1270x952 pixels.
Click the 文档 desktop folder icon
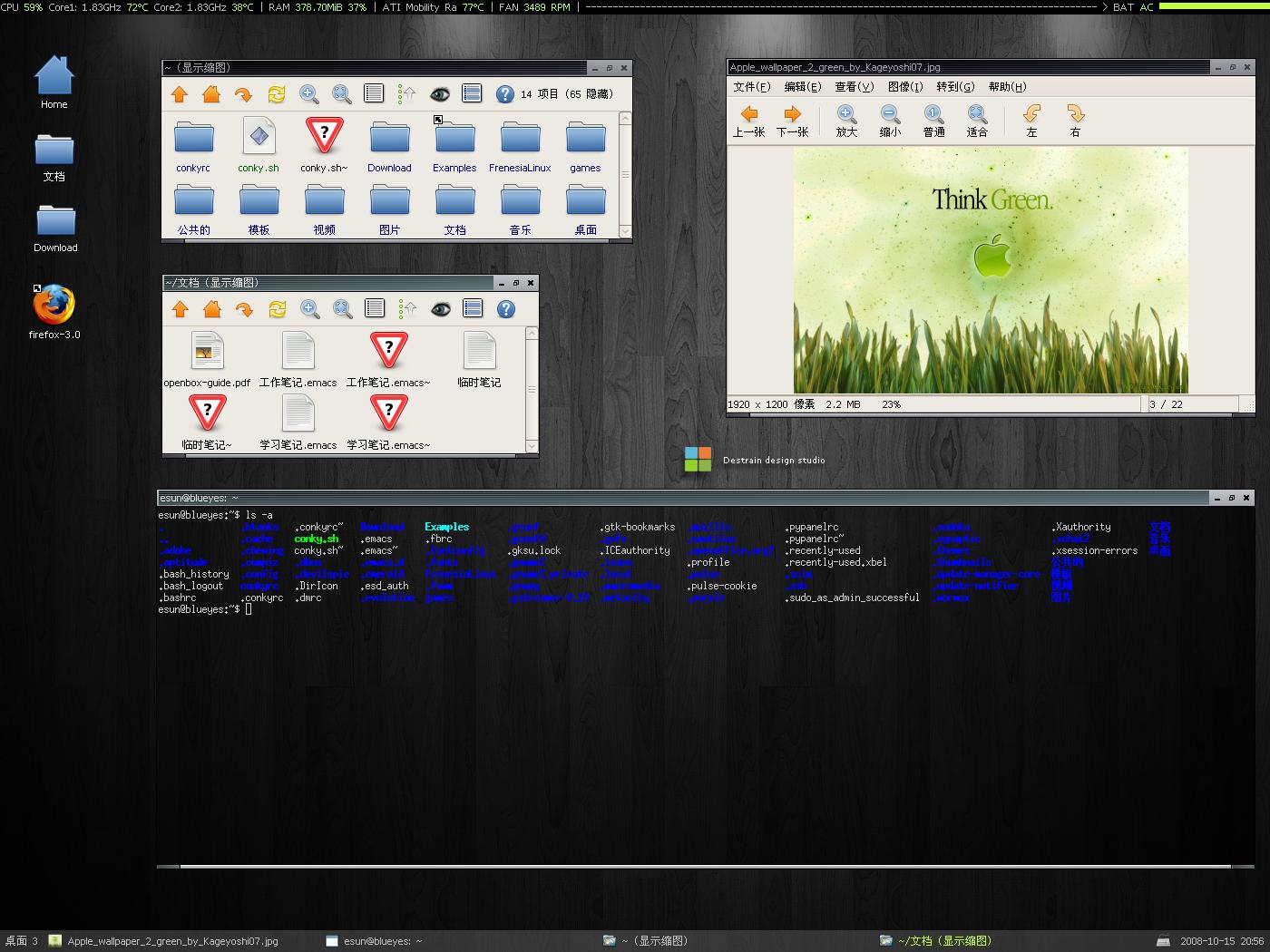click(54, 158)
